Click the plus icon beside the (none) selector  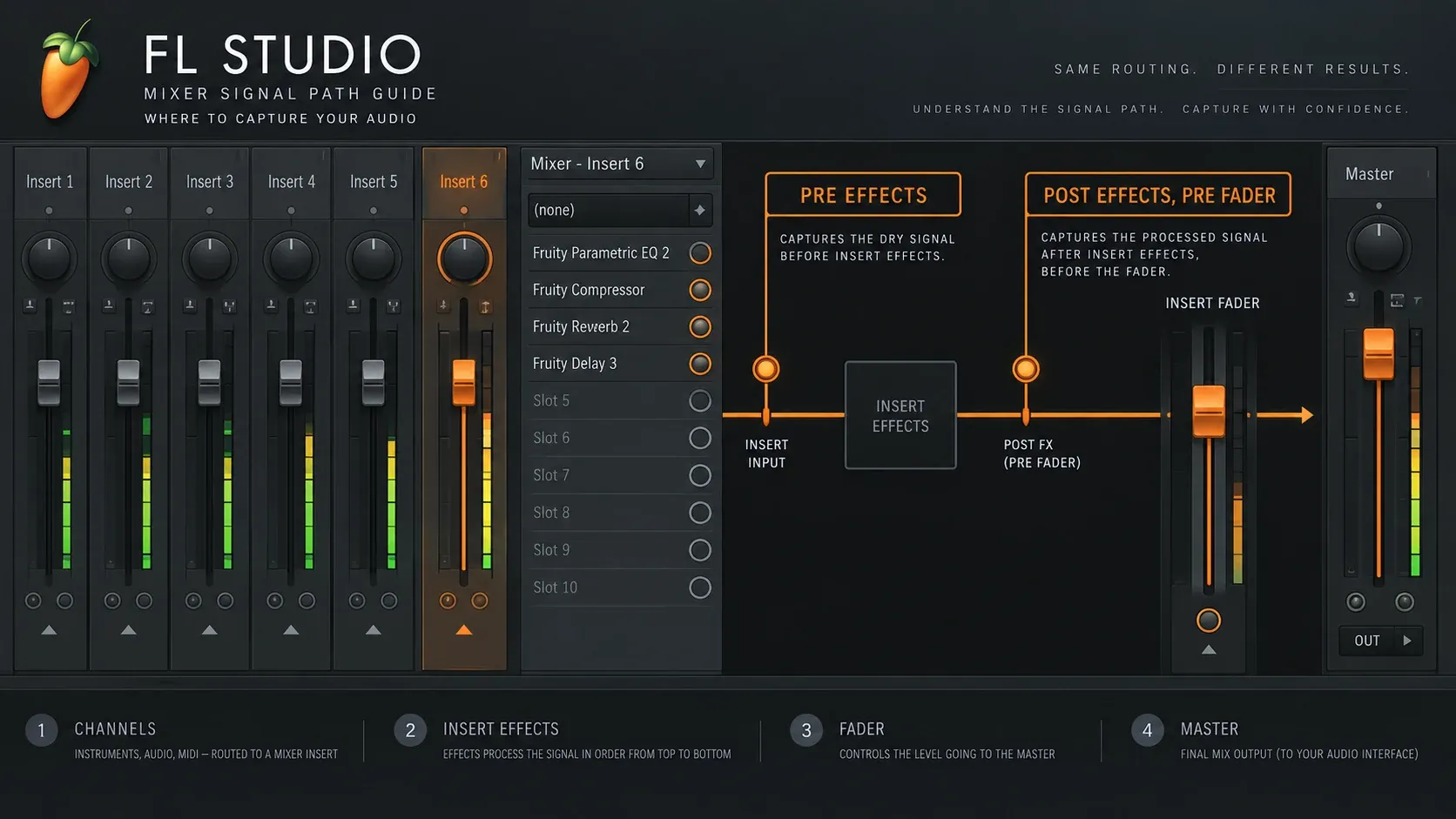(x=700, y=210)
